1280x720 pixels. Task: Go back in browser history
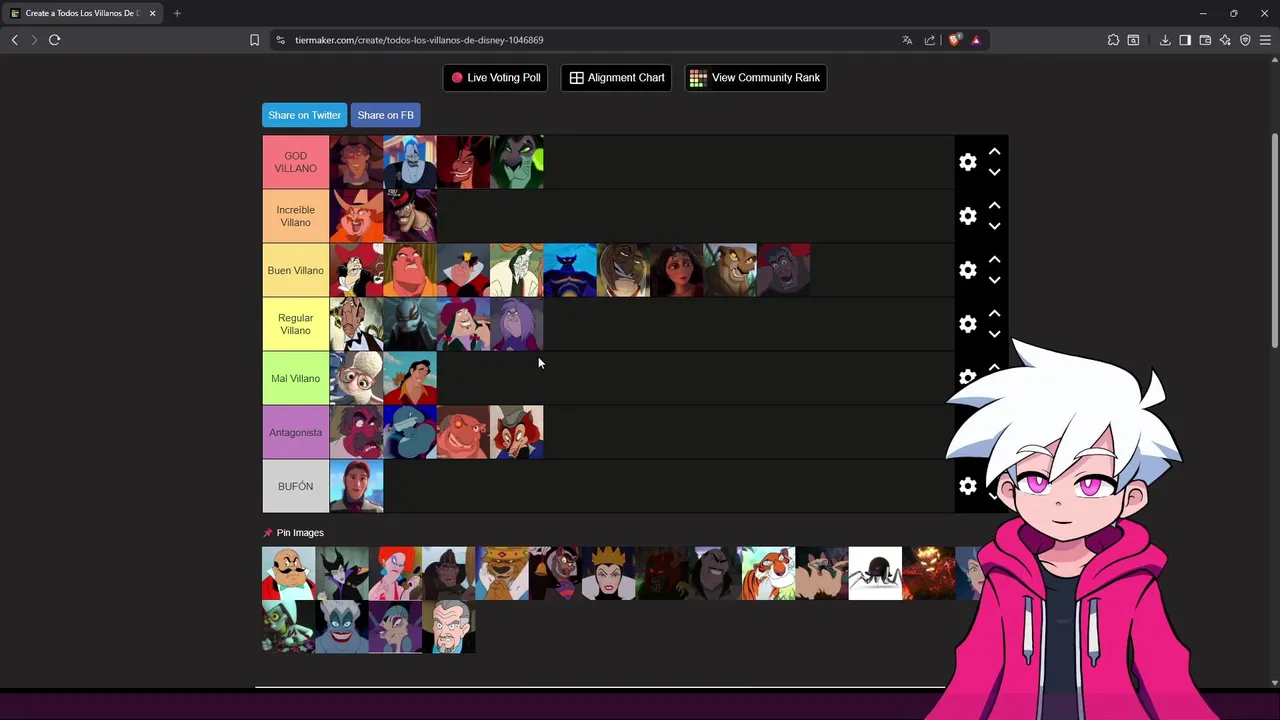tap(14, 40)
